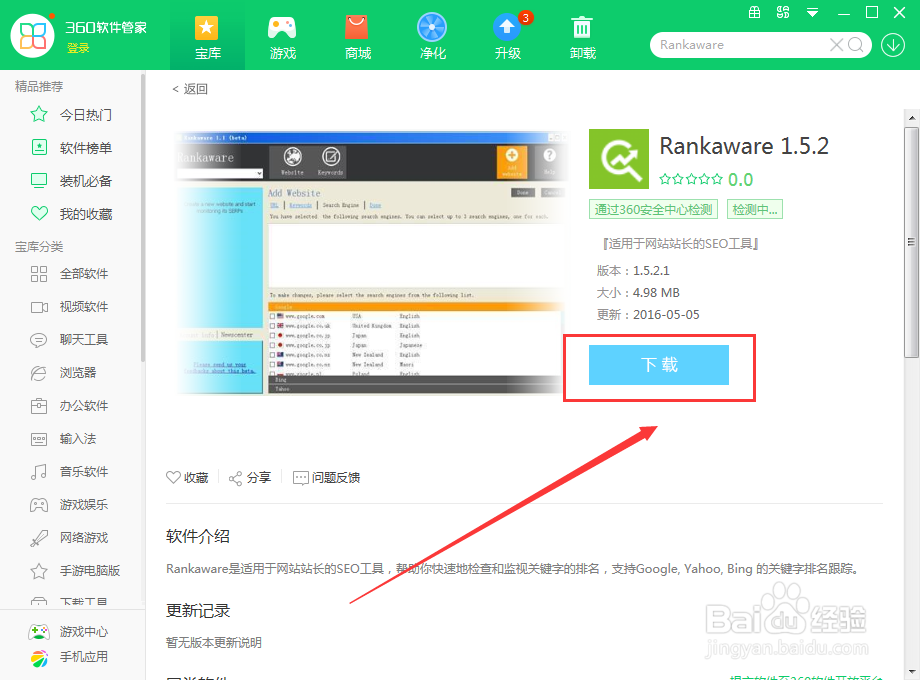Click the 360软件管家 logo icon
Screen dimensions: 920x680
click(33, 35)
